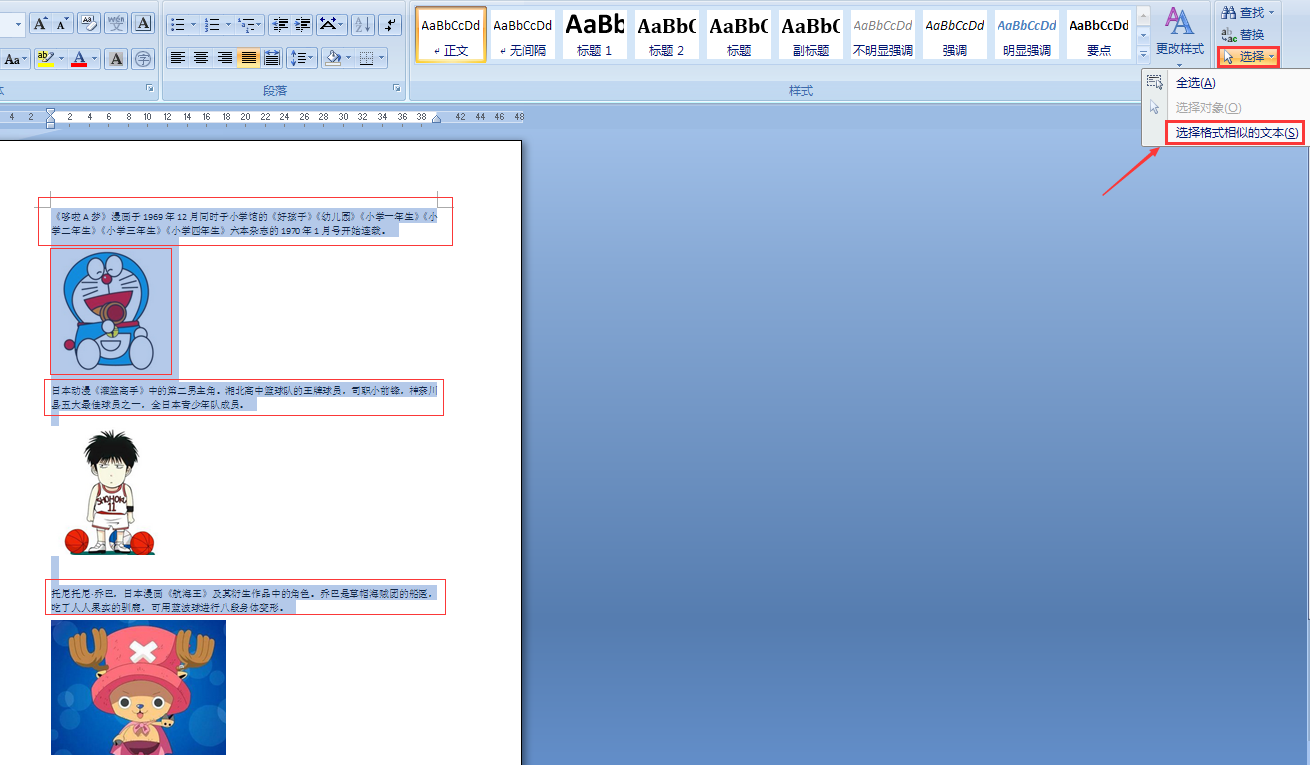
Task: Apply character border with boxed A icon
Action: 143,23
